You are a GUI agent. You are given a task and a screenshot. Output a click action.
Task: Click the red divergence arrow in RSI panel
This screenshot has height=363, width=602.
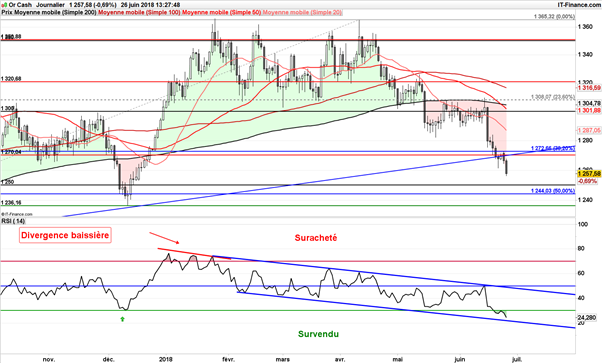(x=164, y=238)
